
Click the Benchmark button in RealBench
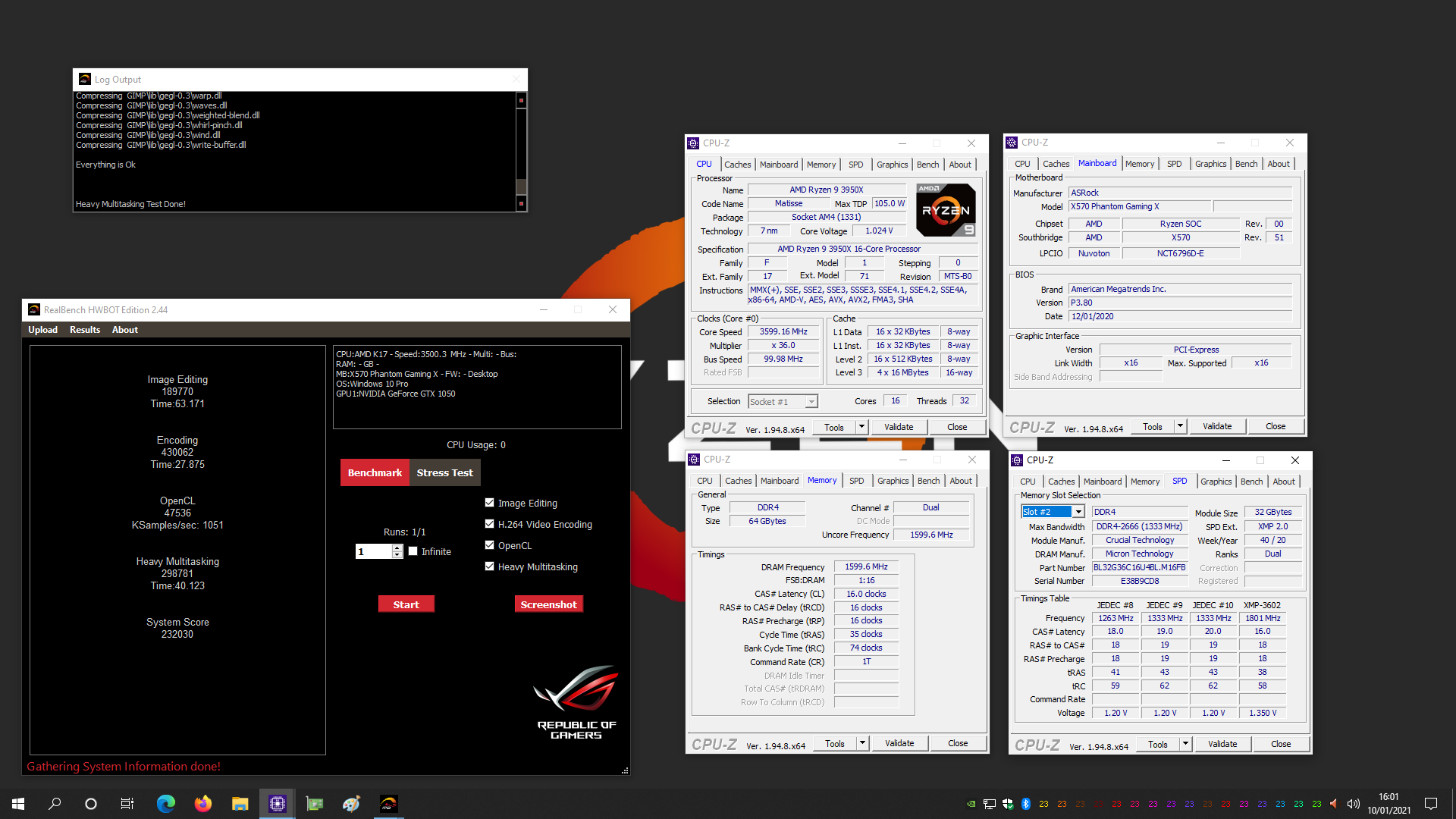tap(375, 472)
